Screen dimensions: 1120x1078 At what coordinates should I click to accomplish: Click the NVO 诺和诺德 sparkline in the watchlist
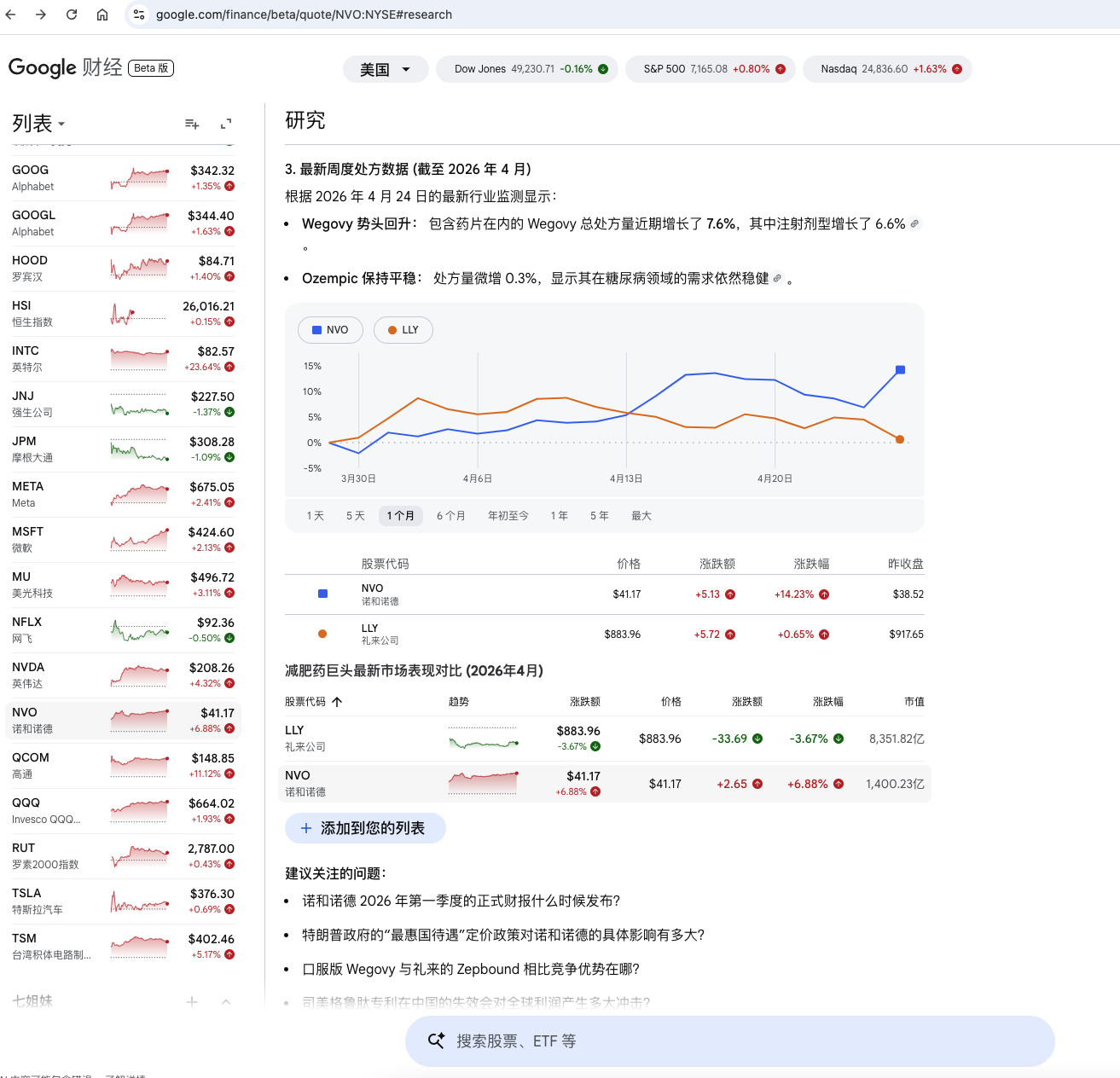(140, 721)
